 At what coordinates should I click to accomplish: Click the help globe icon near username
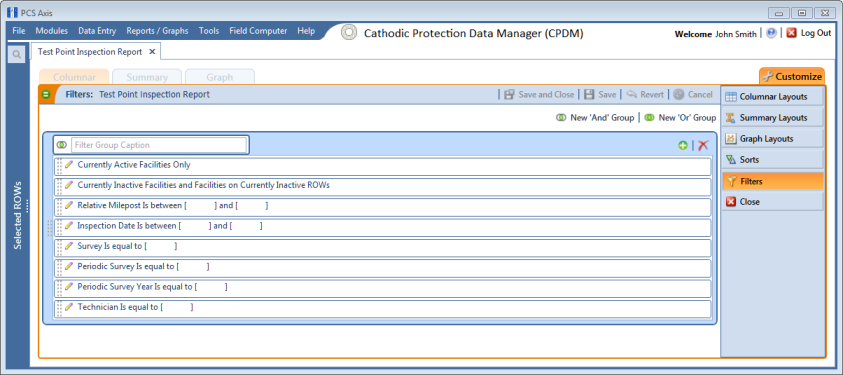tap(771, 33)
